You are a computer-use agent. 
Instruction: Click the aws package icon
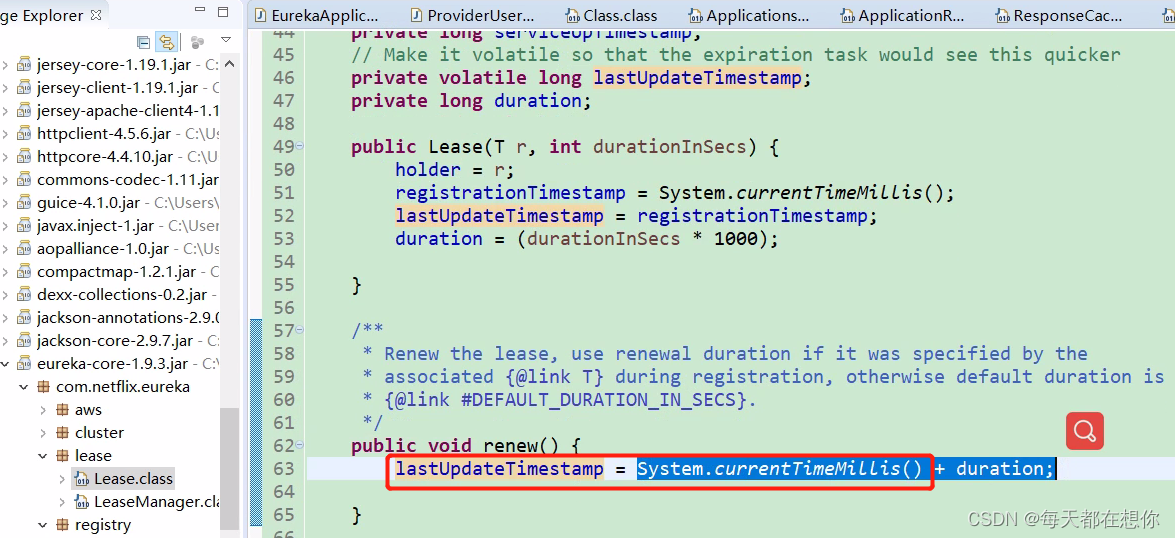(63, 410)
